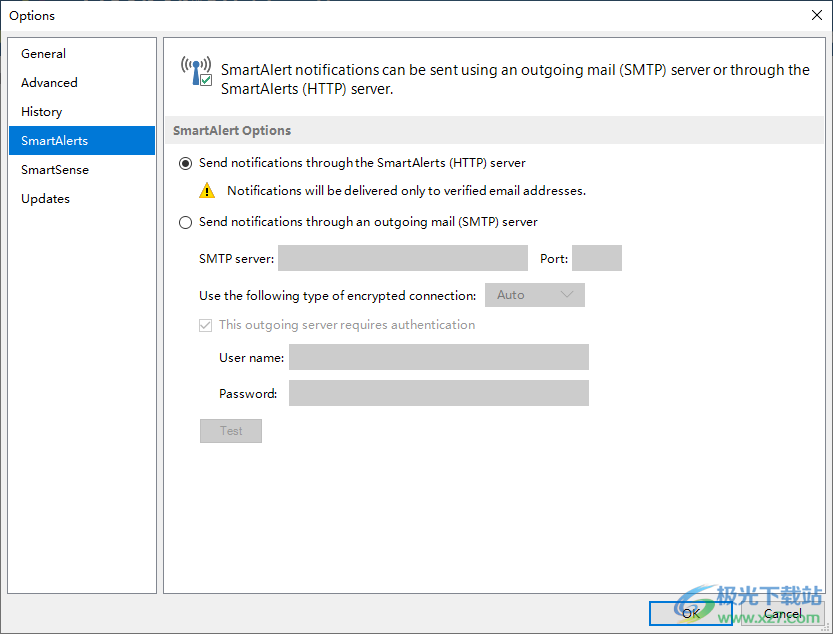Switch to the Advanced options page
Screen dimensions: 833x634
point(49,83)
